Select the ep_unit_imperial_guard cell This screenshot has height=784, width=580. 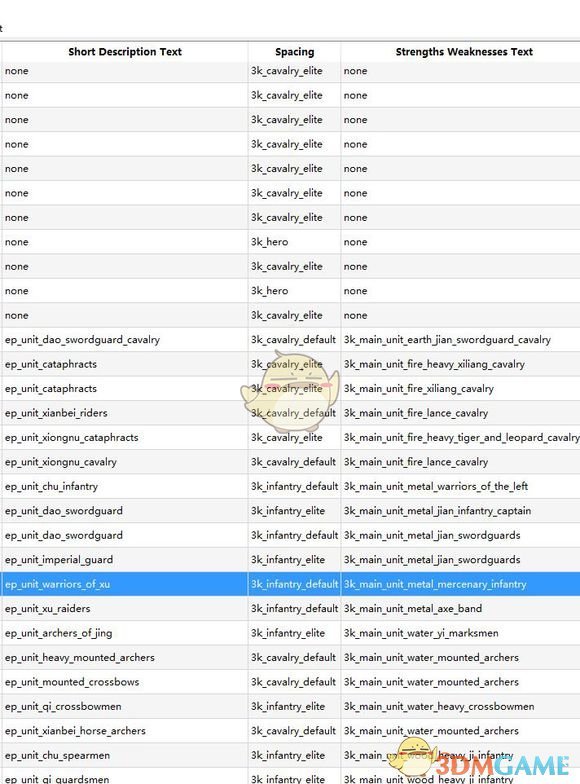click(x=124, y=560)
